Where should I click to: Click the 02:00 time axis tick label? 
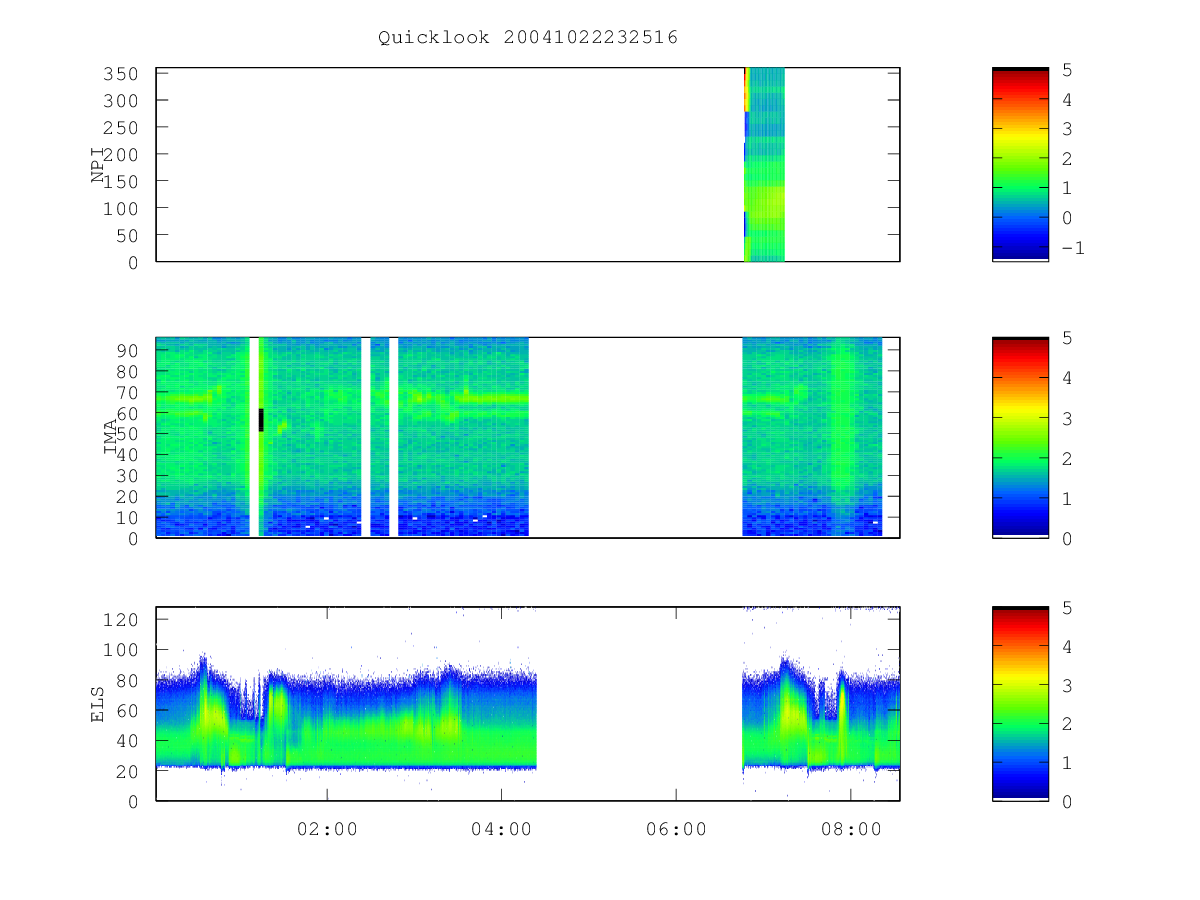pyautogui.click(x=327, y=830)
